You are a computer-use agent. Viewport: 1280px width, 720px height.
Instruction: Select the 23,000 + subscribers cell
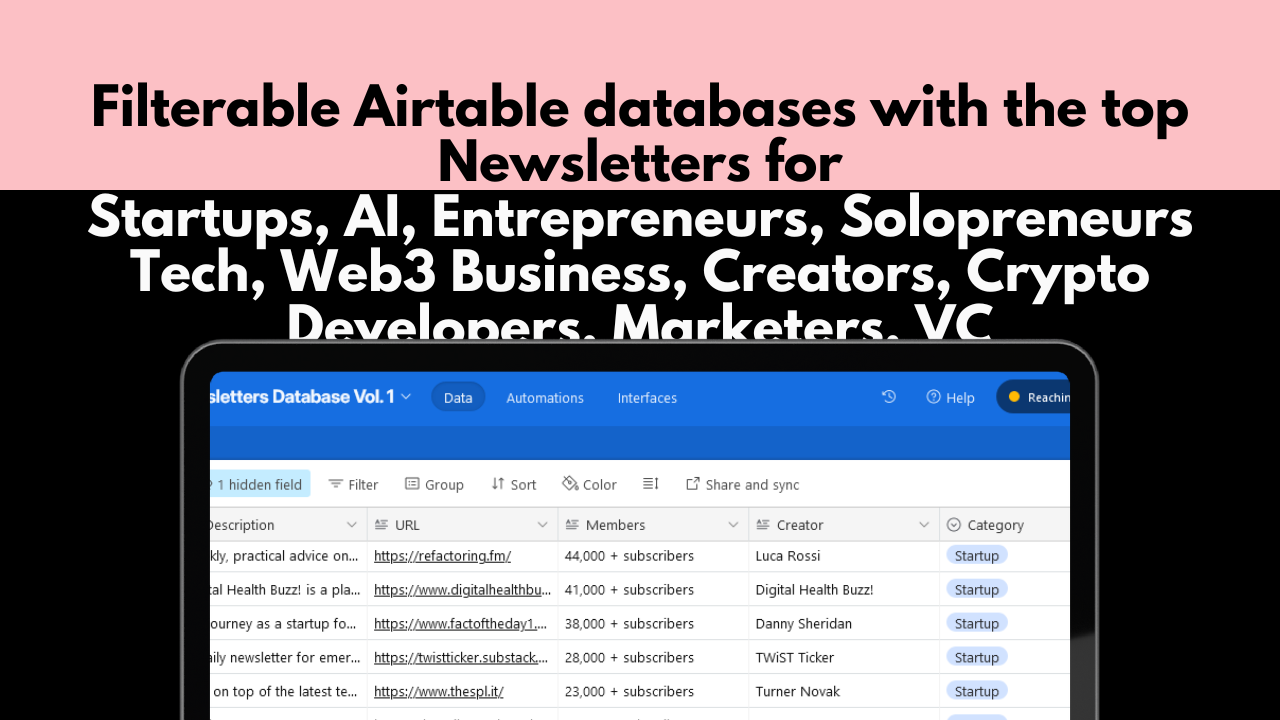653,692
